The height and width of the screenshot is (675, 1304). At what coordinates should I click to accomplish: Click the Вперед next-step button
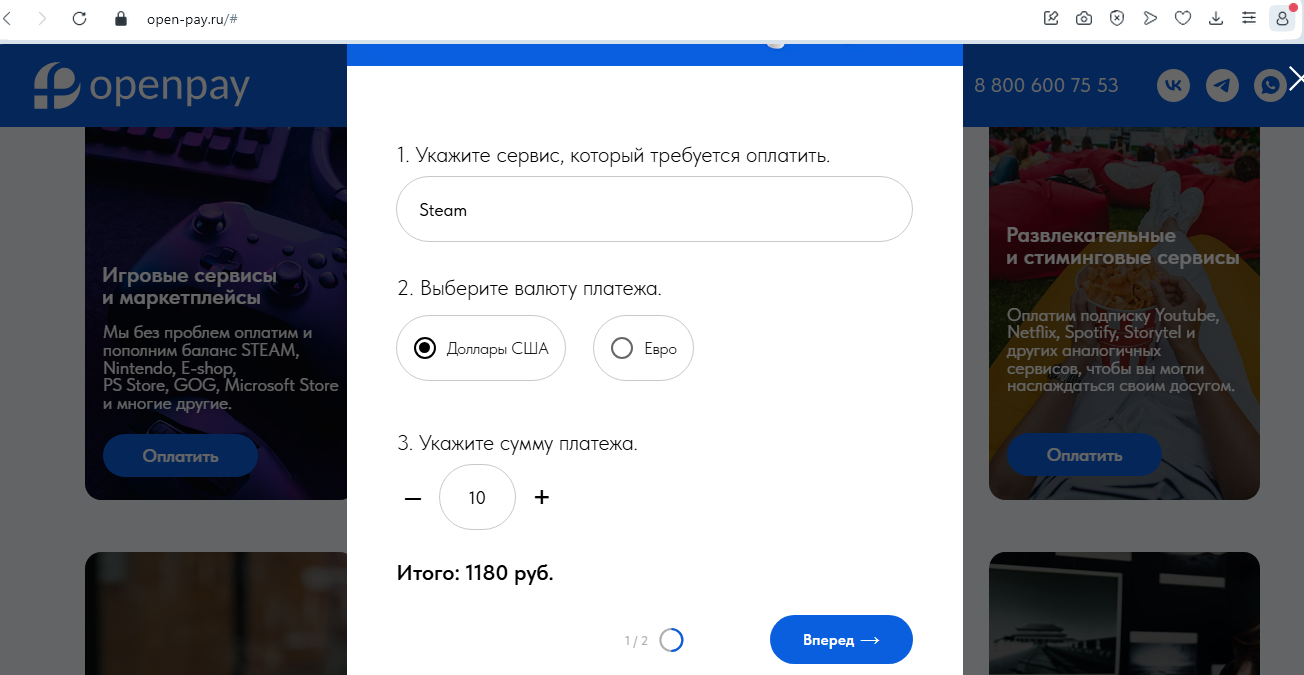click(x=841, y=640)
